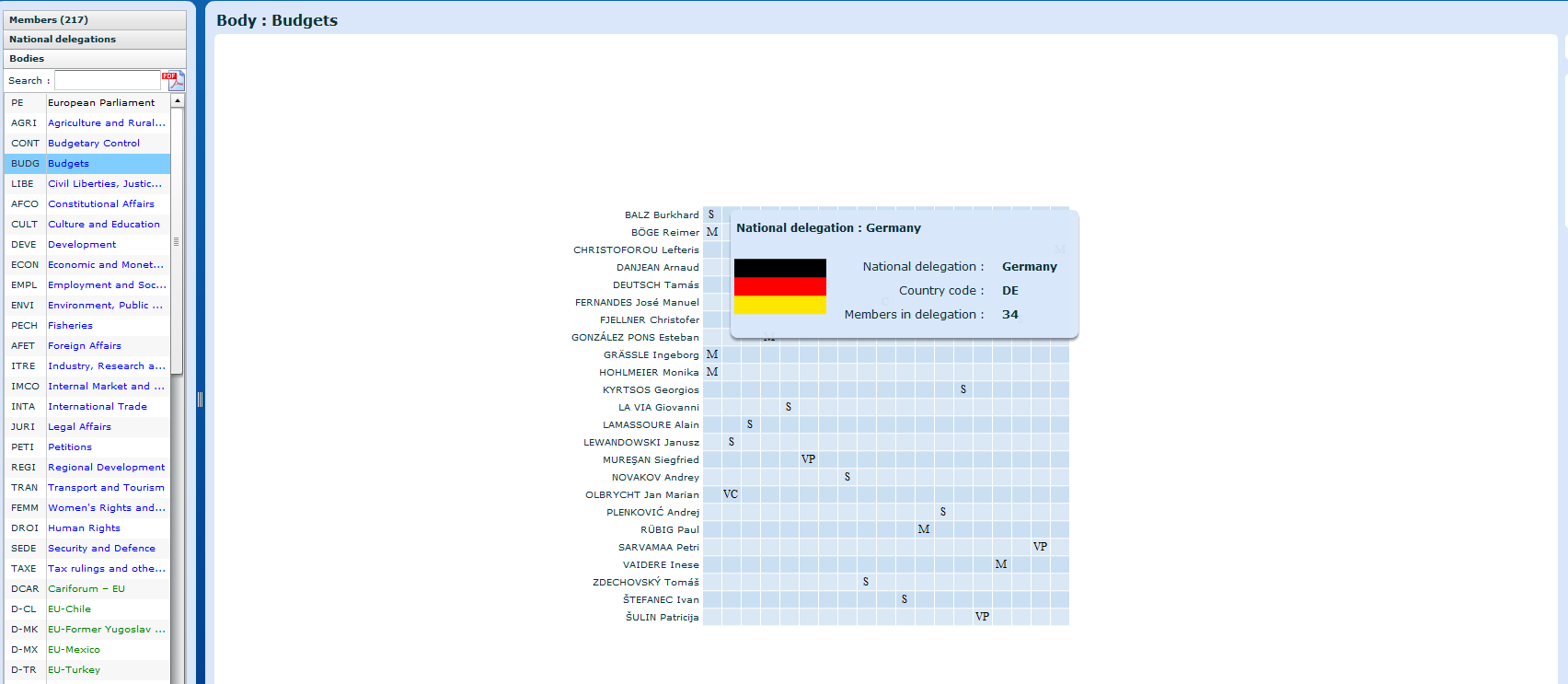Click the bodies list scrollbar thumb
Screen dimensions: 1568x684
(178, 241)
